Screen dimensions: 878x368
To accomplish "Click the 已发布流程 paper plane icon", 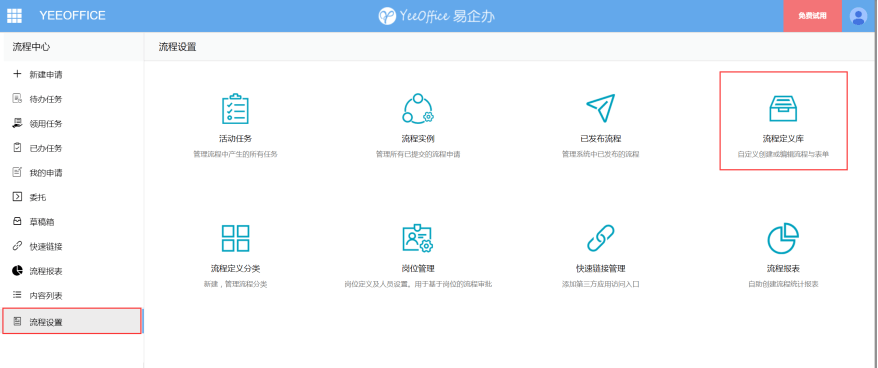I will [x=600, y=108].
